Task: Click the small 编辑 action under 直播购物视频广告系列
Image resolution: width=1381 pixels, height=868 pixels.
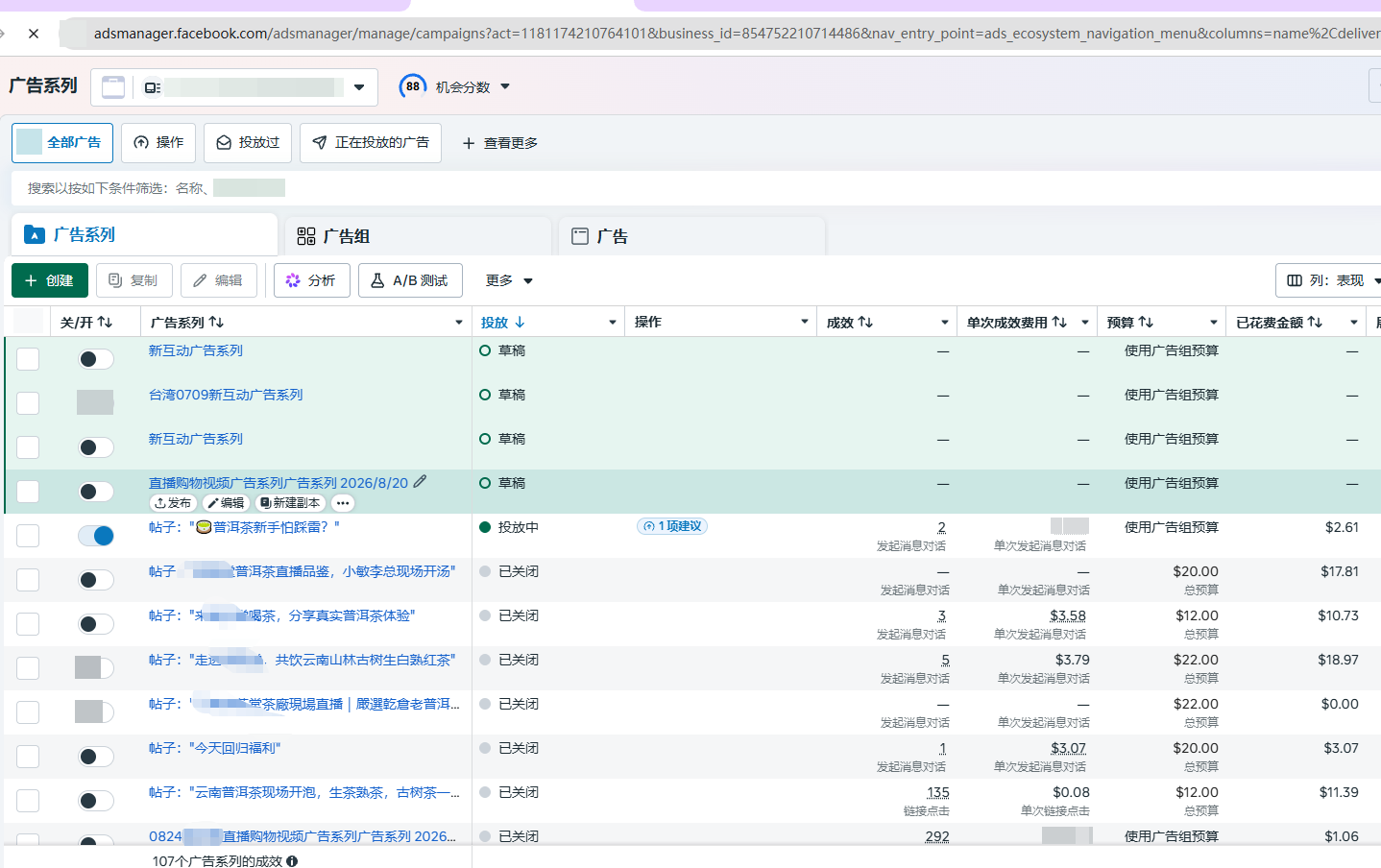Action: pyautogui.click(x=226, y=502)
